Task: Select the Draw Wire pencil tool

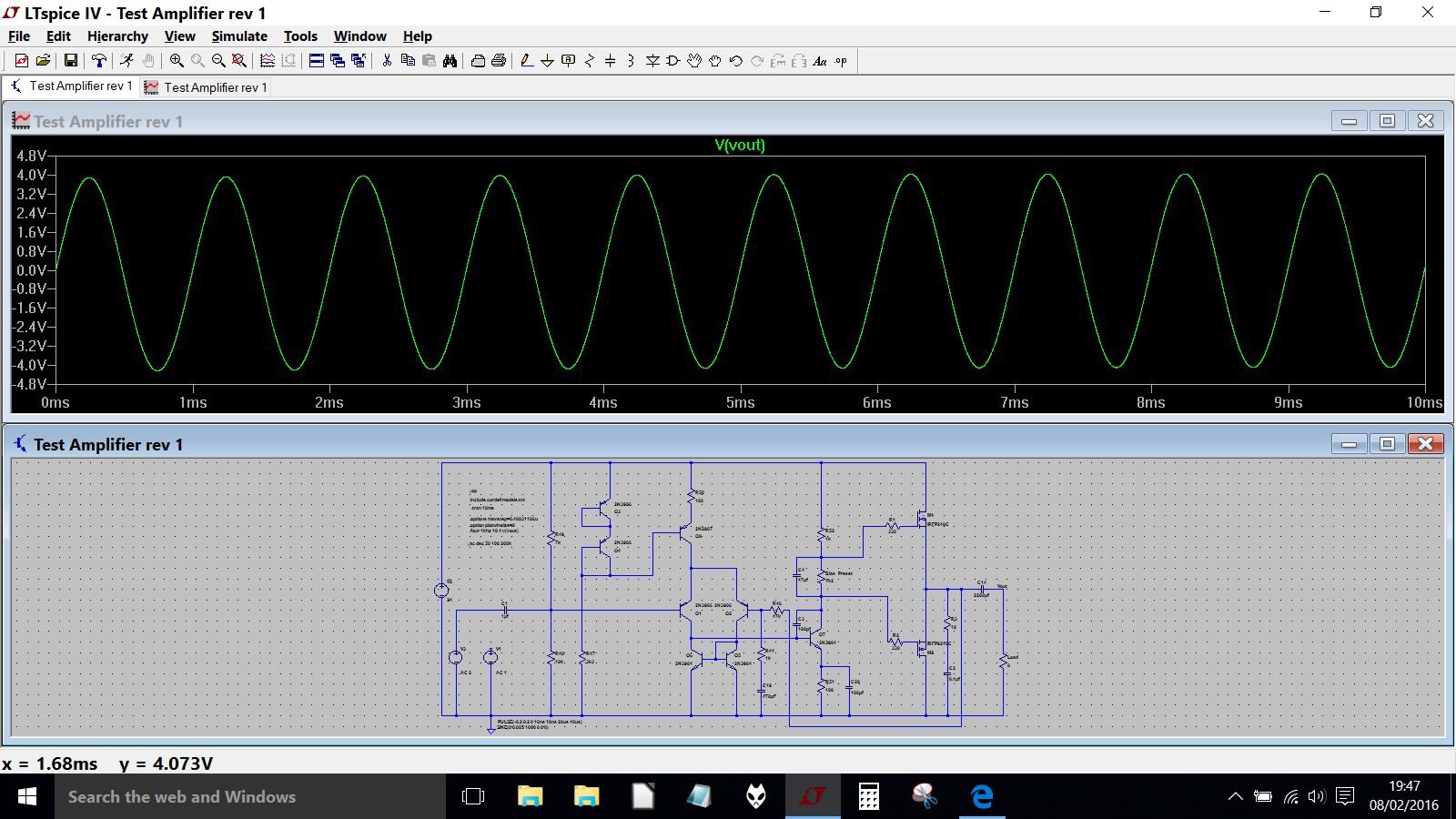Action: point(527,61)
